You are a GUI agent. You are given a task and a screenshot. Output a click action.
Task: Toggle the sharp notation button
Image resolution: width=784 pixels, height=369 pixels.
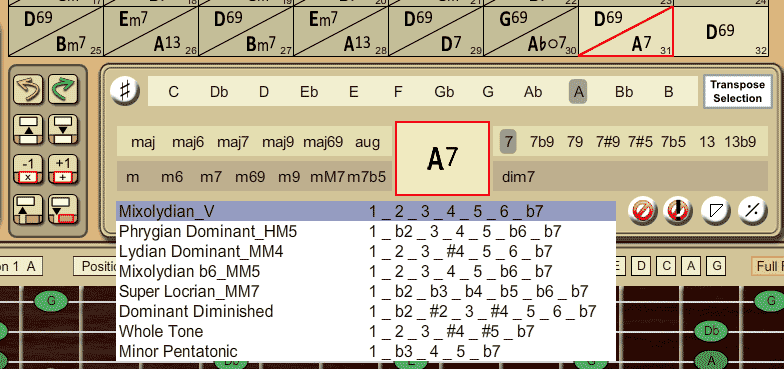[125, 92]
